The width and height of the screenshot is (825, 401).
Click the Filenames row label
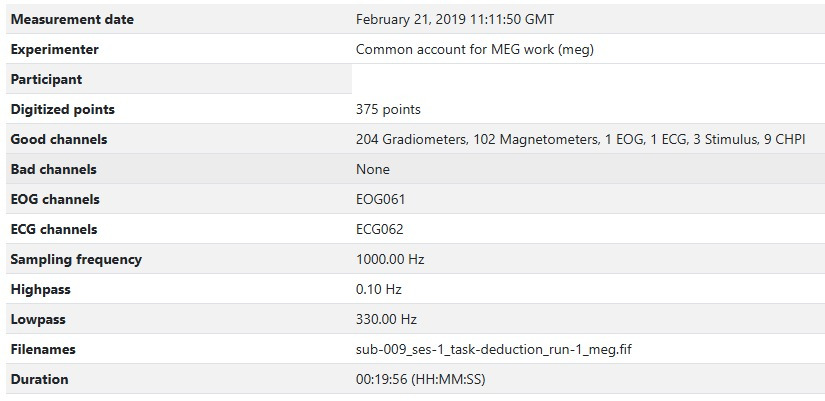click(43, 349)
